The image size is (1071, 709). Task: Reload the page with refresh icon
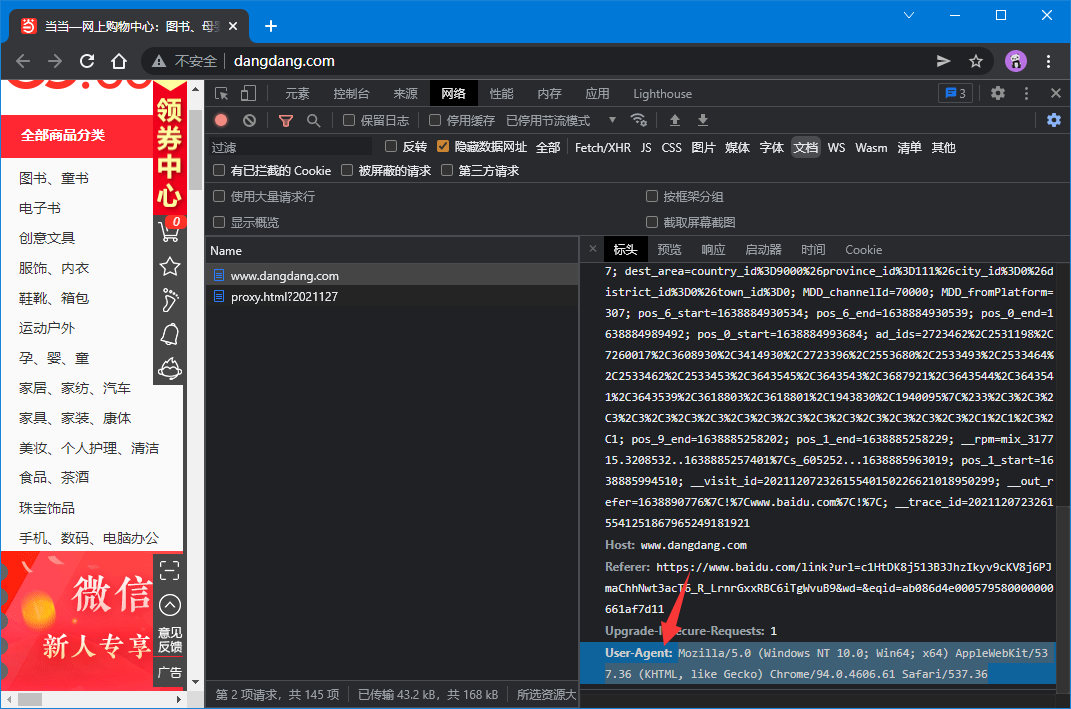[x=87, y=61]
